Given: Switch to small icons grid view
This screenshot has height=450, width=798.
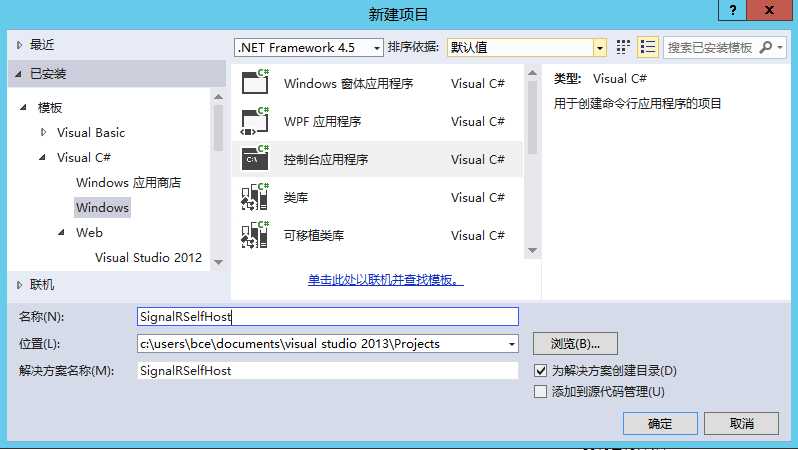Looking at the screenshot, I should [x=623, y=47].
